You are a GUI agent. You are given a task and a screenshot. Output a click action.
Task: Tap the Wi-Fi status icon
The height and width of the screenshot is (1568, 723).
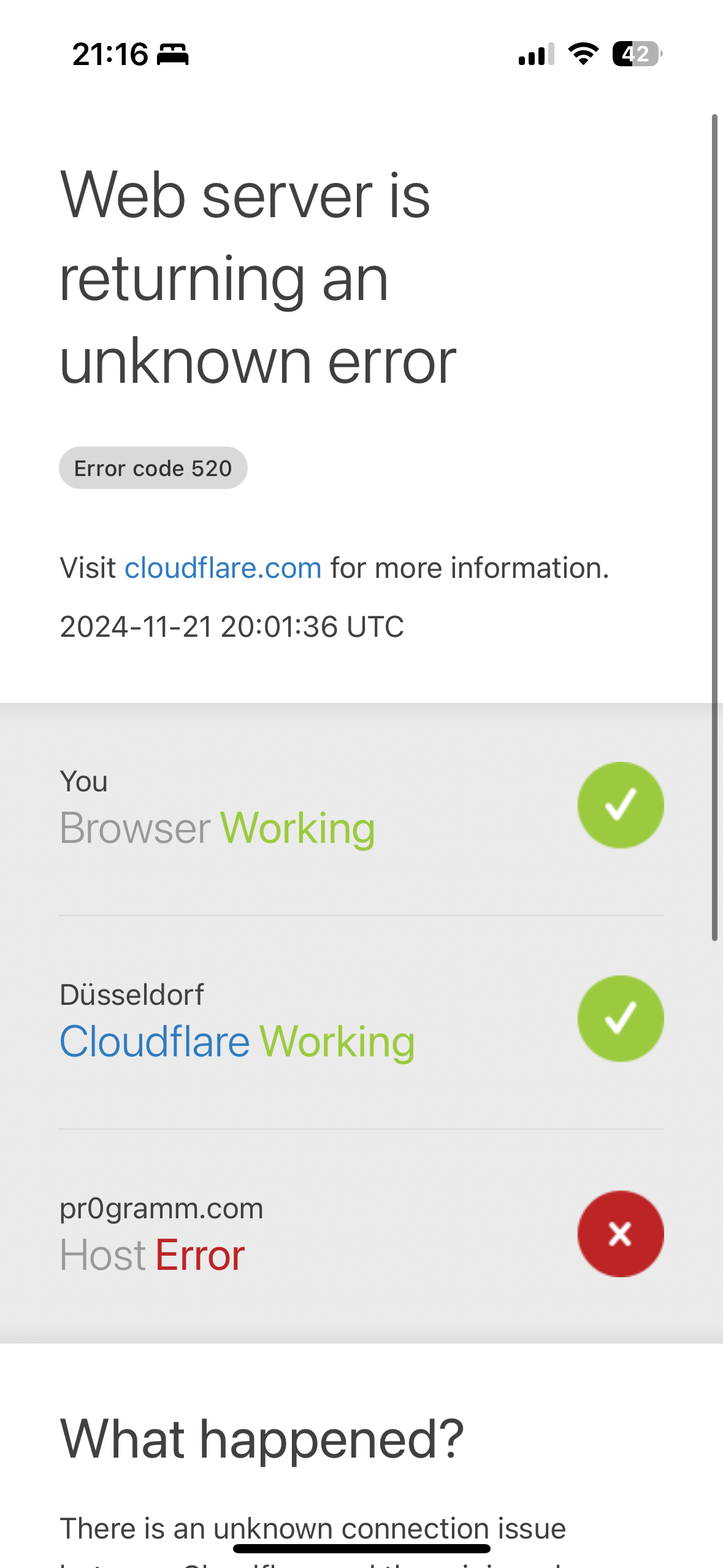tap(583, 54)
